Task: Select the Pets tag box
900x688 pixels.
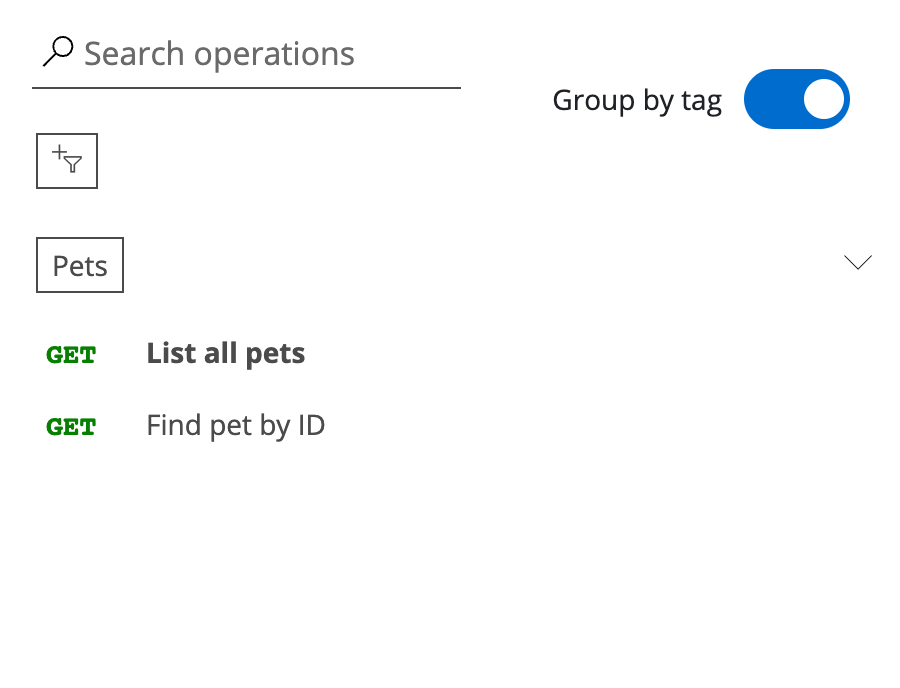Action: coord(80,265)
